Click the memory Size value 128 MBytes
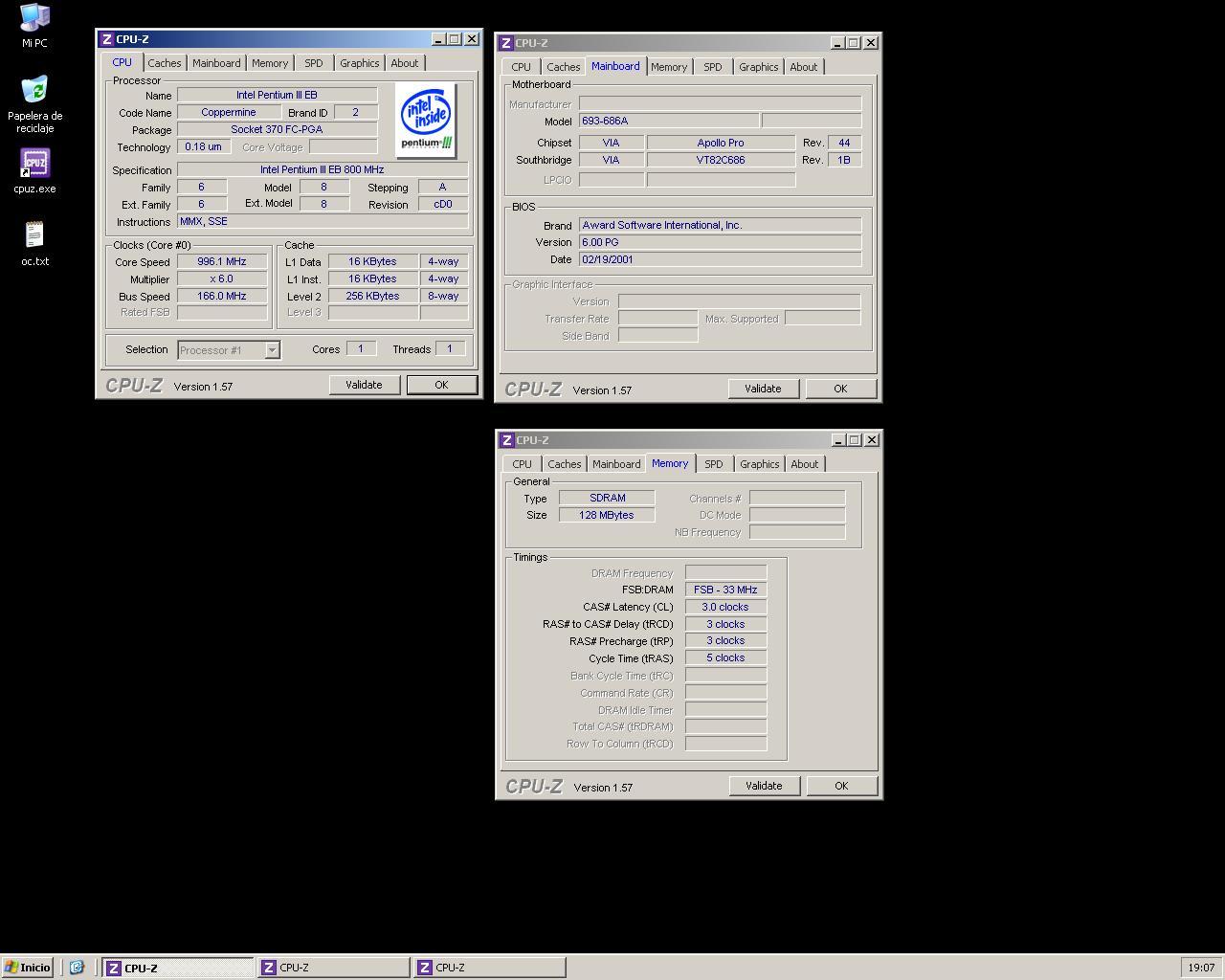This screenshot has height=980, width=1225. (x=607, y=515)
